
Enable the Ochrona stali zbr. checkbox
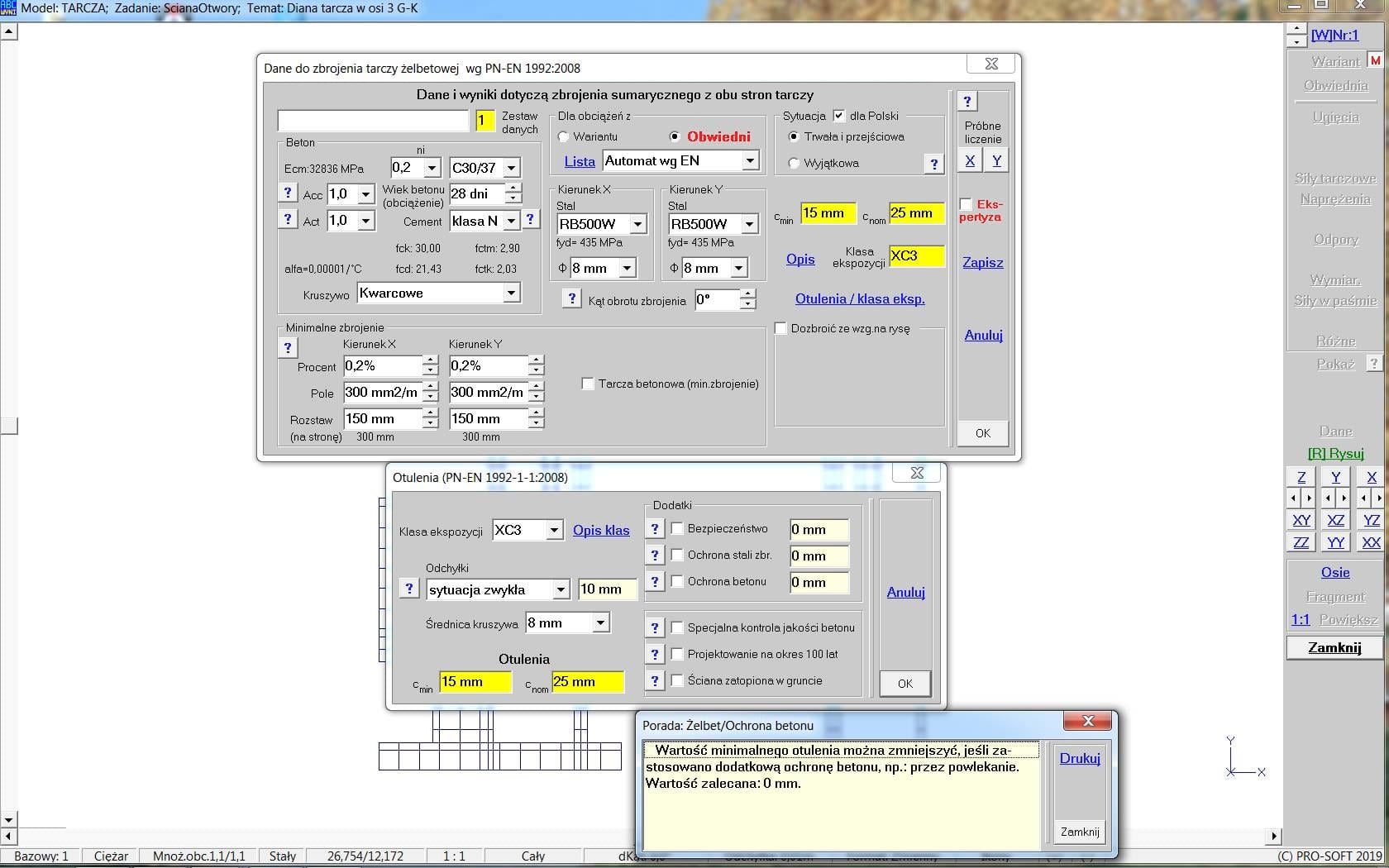point(677,556)
